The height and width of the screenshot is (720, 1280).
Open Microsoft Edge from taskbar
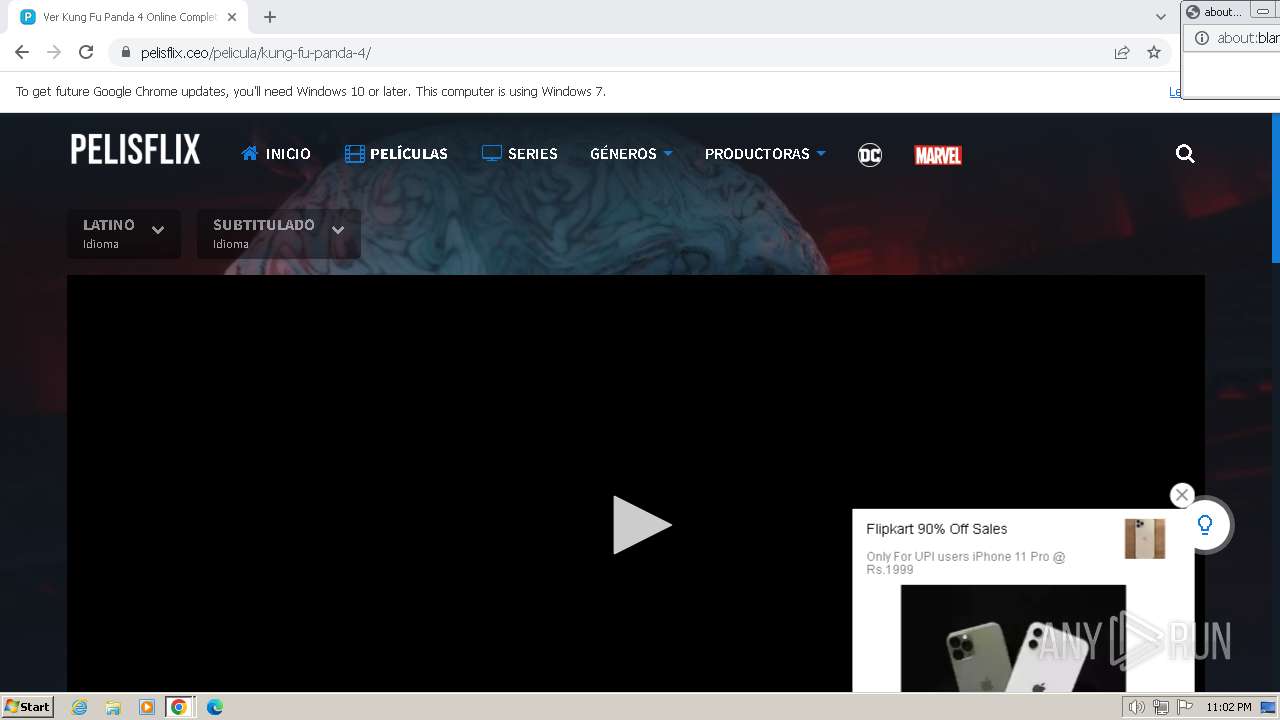(214, 707)
